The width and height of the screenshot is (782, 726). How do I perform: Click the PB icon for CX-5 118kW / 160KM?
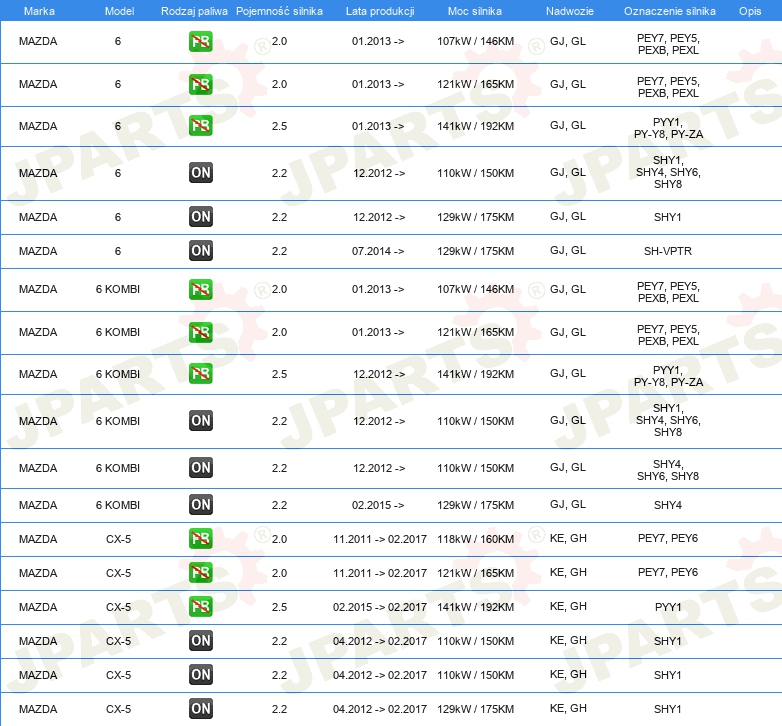pos(200,539)
